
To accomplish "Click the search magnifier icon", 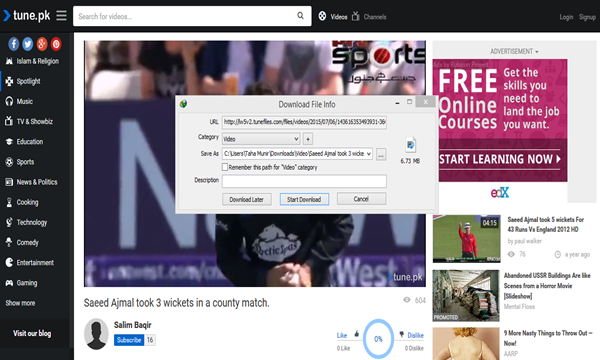I will [300, 16].
